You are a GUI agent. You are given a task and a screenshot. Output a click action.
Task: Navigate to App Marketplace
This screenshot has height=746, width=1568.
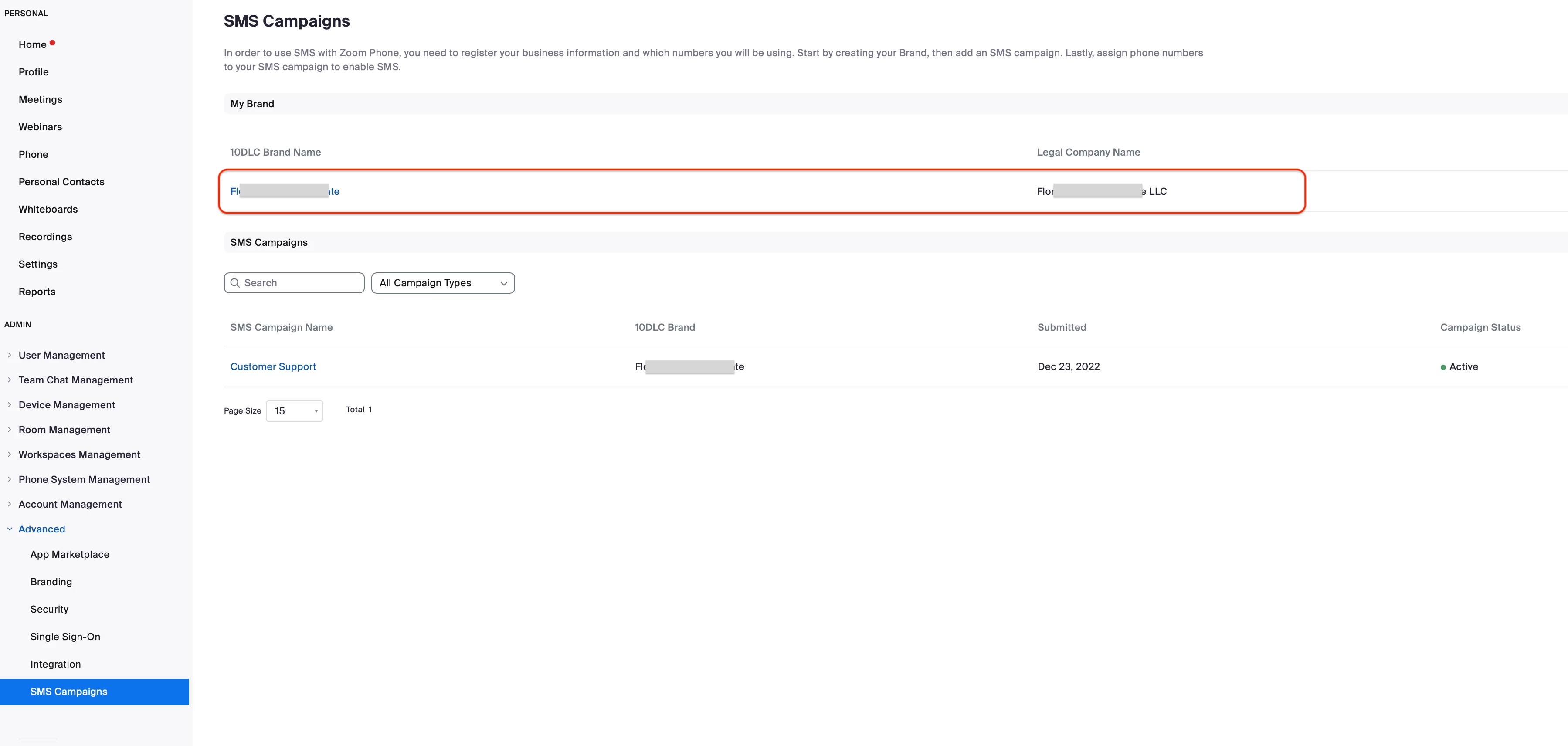tap(70, 554)
